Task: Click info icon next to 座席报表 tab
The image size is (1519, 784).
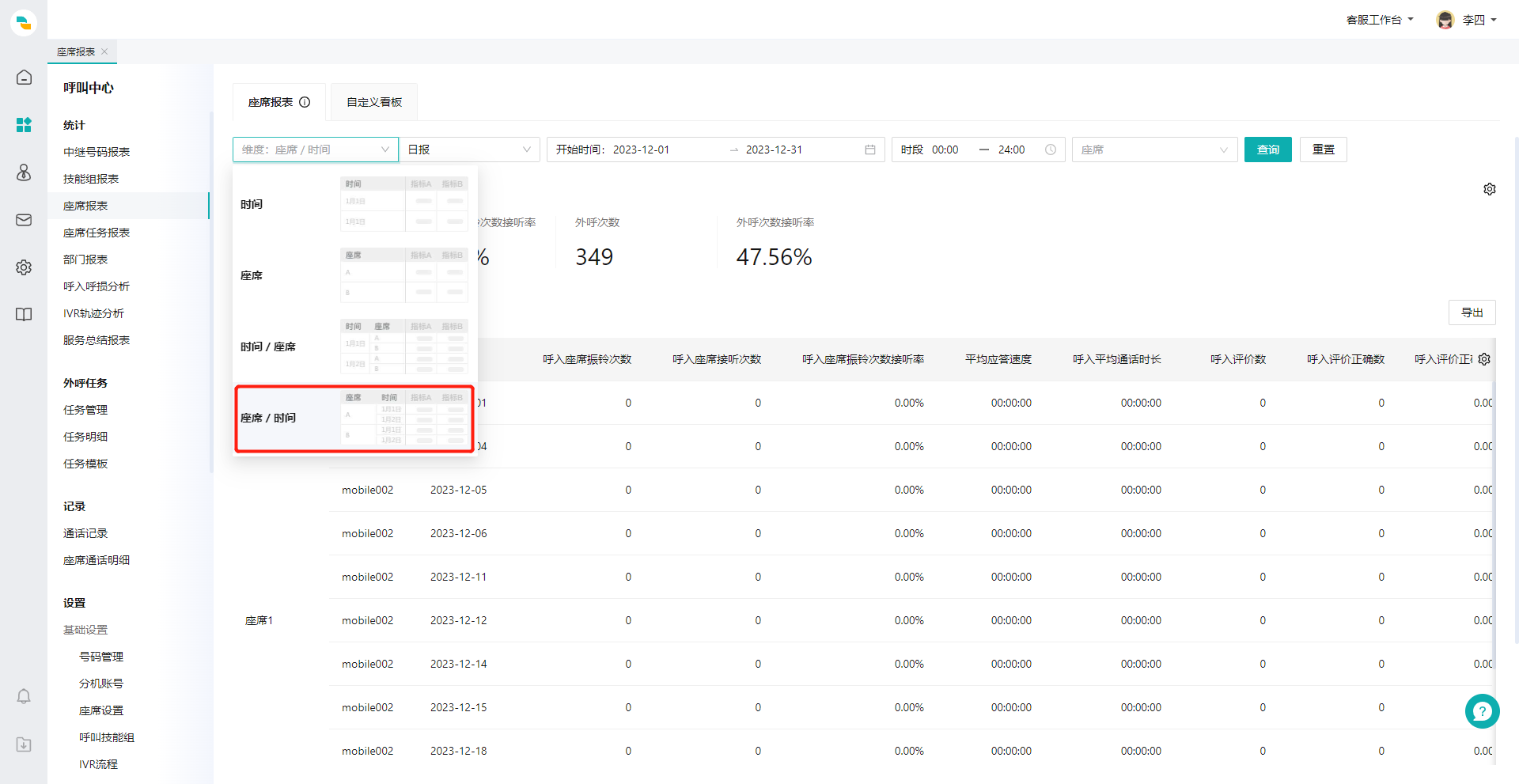Action: click(305, 102)
